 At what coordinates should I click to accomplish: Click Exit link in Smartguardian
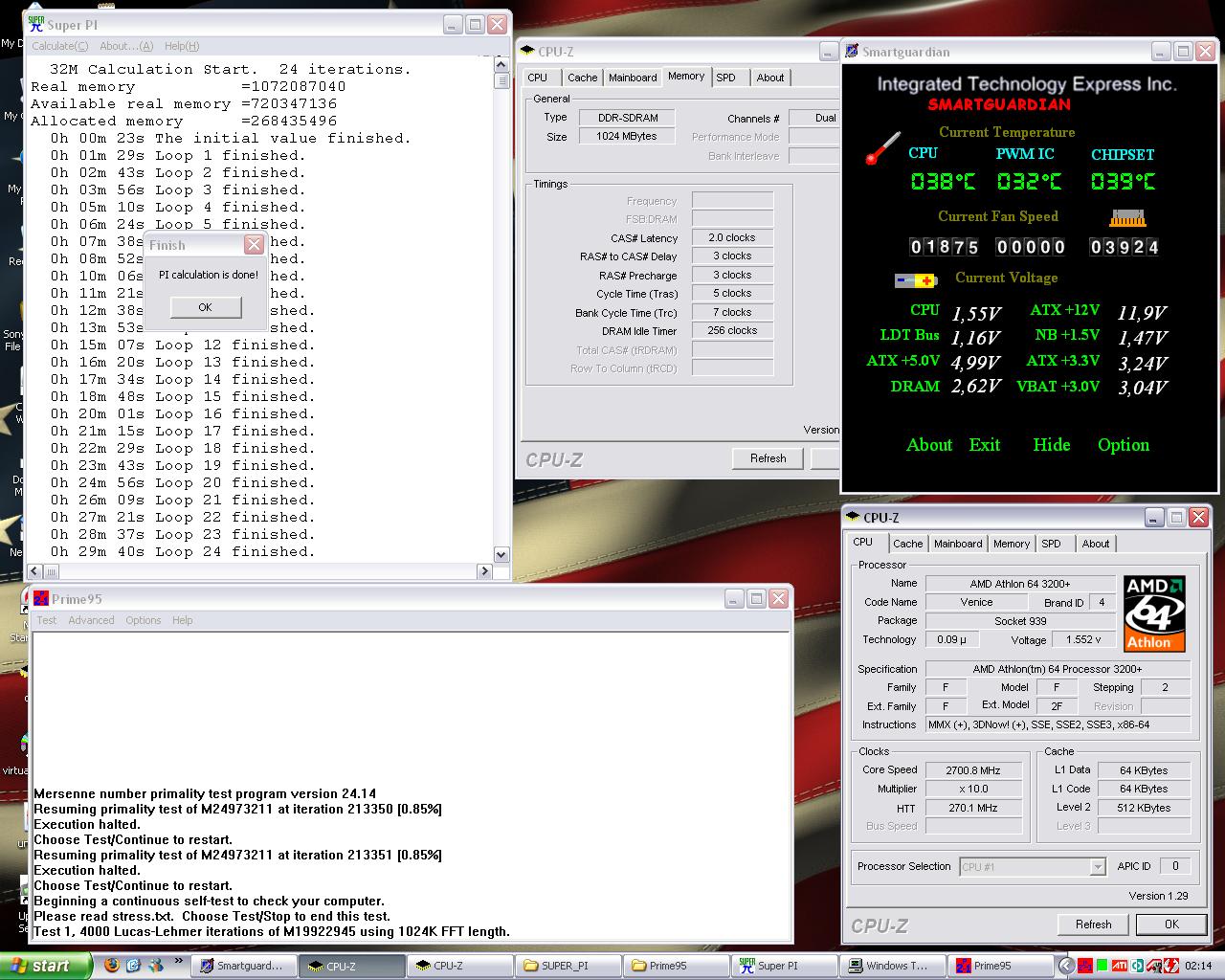click(x=985, y=445)
